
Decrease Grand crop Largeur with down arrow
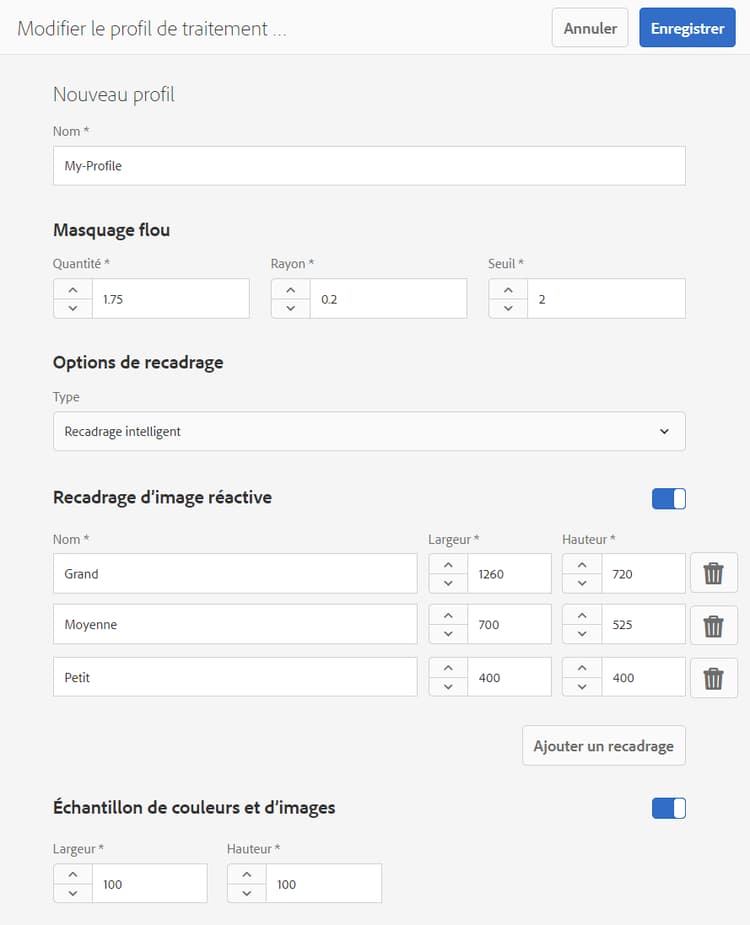[x=448, y=583]
